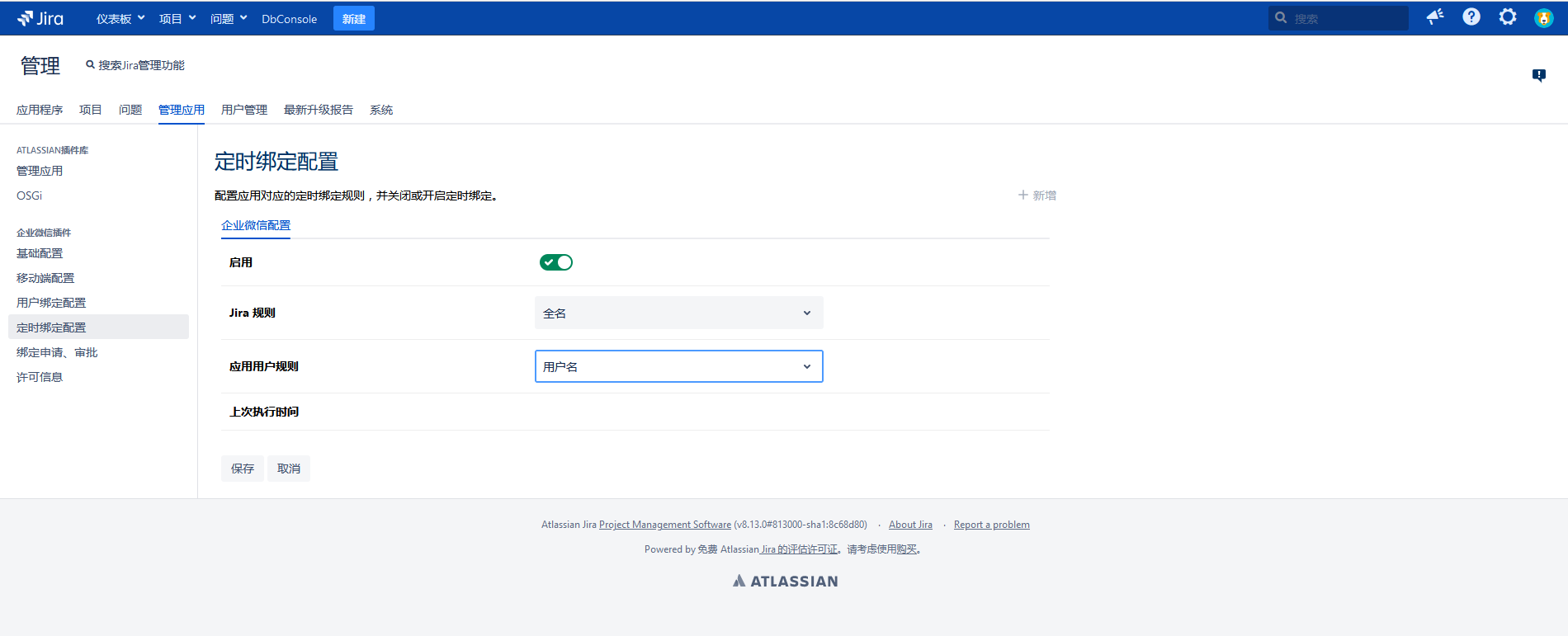The width and height of the screenshot is (1568, 636).
Task: Click the 取消 button
Action: pyautogui.click(x=288, y=469)
